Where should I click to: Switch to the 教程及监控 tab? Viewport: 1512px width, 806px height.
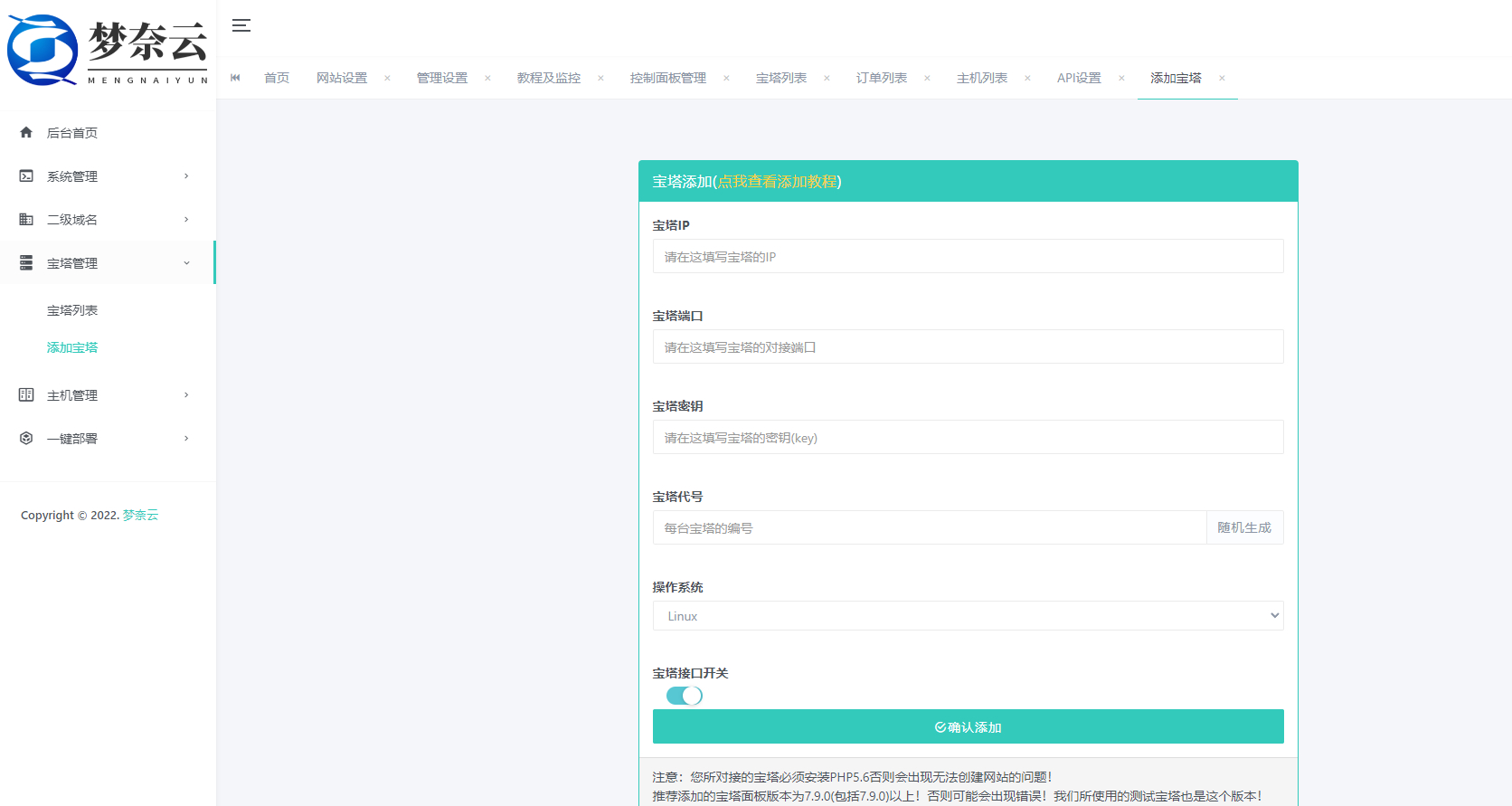click(549, 78)
